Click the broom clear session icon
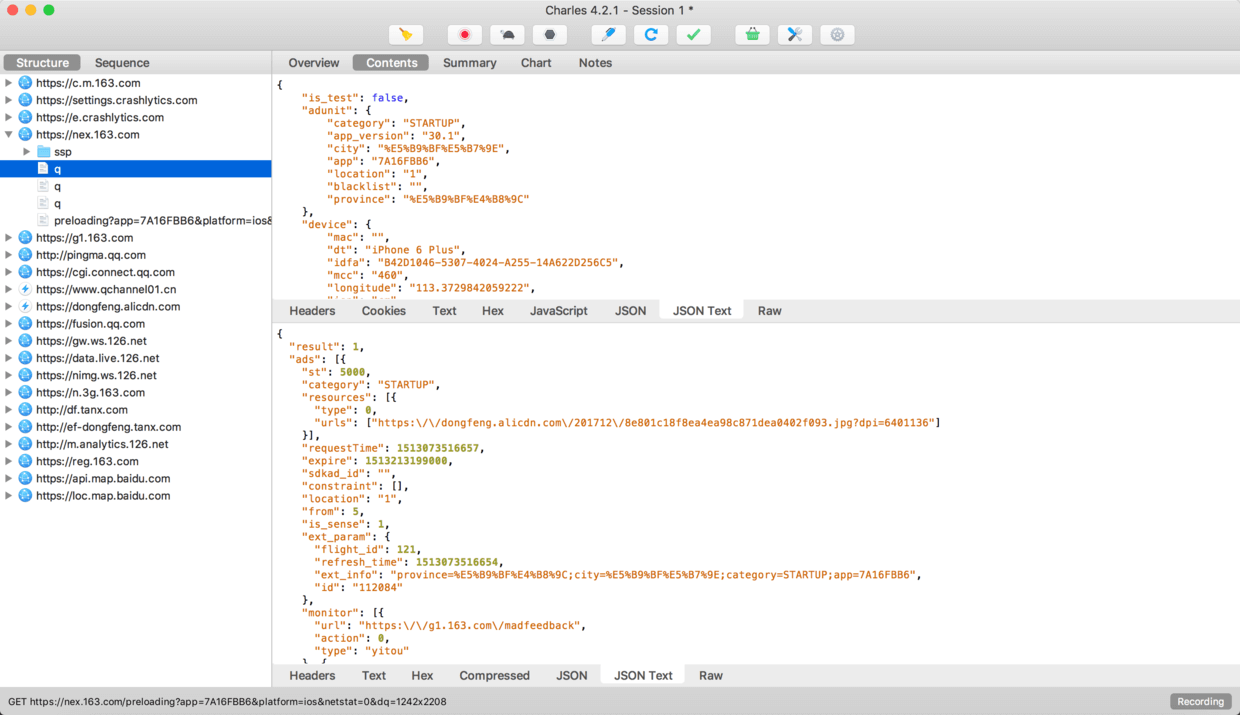This screenshot has height=715, width=1240. point(406,35)
